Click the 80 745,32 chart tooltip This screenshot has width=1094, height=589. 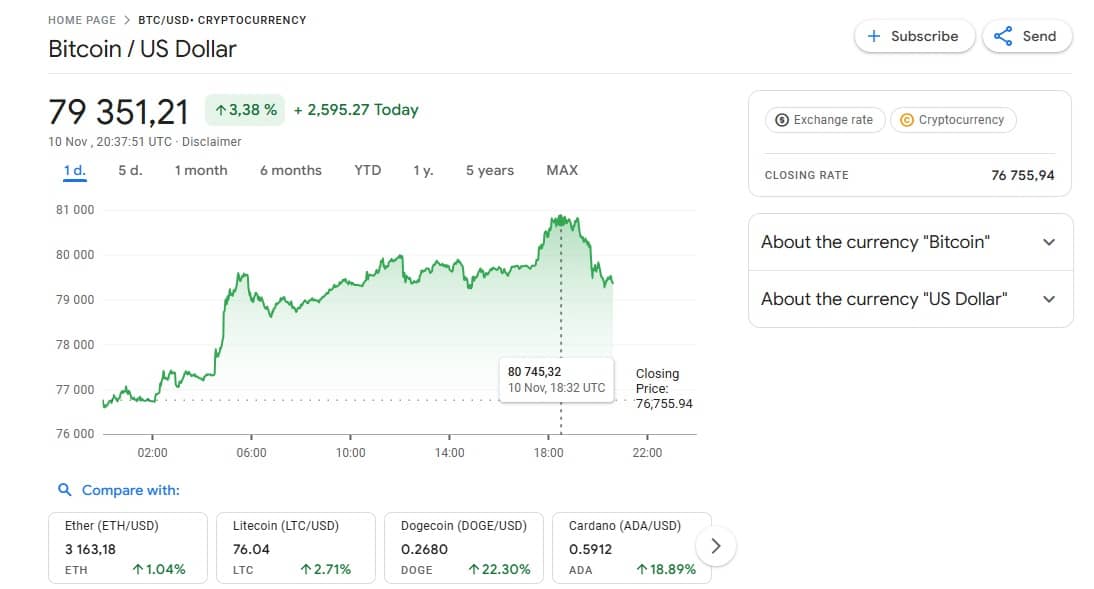(557, 380)
